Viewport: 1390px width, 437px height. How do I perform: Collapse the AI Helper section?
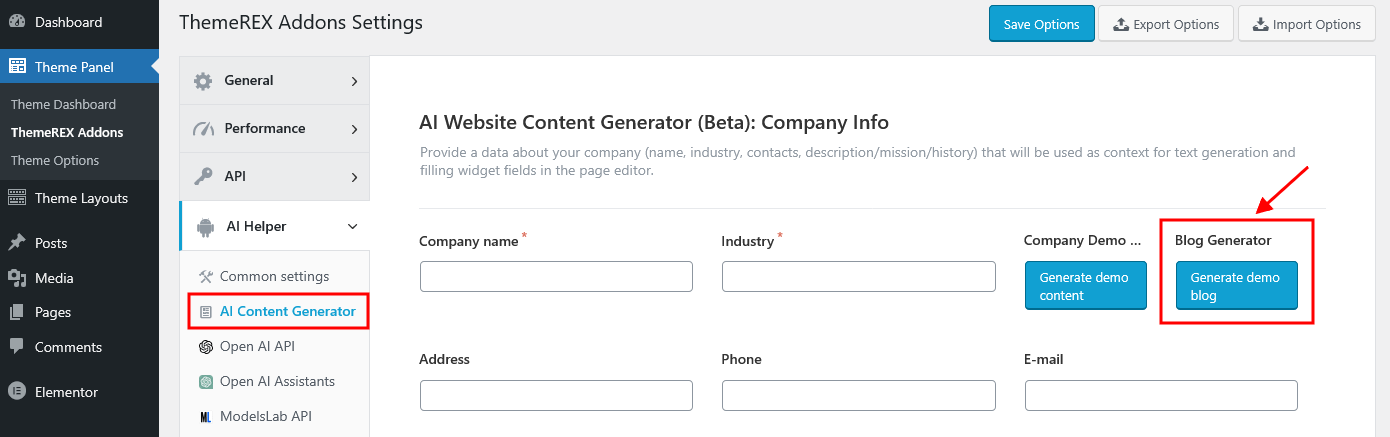[352, 227]
